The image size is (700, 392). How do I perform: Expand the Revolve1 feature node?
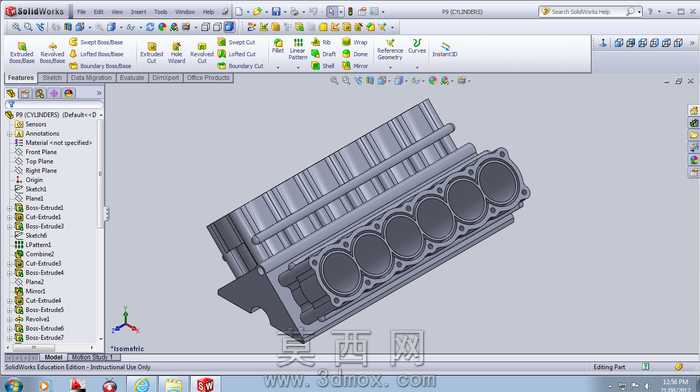click(x=10, y=319)
